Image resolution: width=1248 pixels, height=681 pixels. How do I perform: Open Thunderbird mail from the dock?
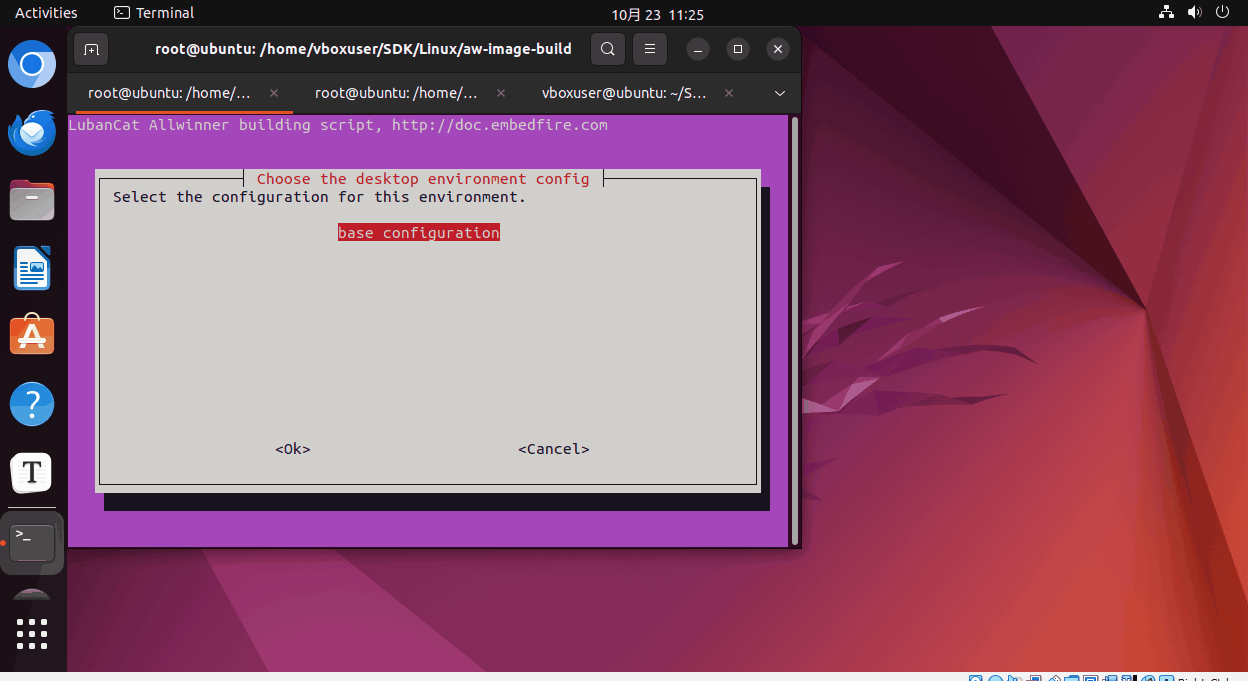32,133
